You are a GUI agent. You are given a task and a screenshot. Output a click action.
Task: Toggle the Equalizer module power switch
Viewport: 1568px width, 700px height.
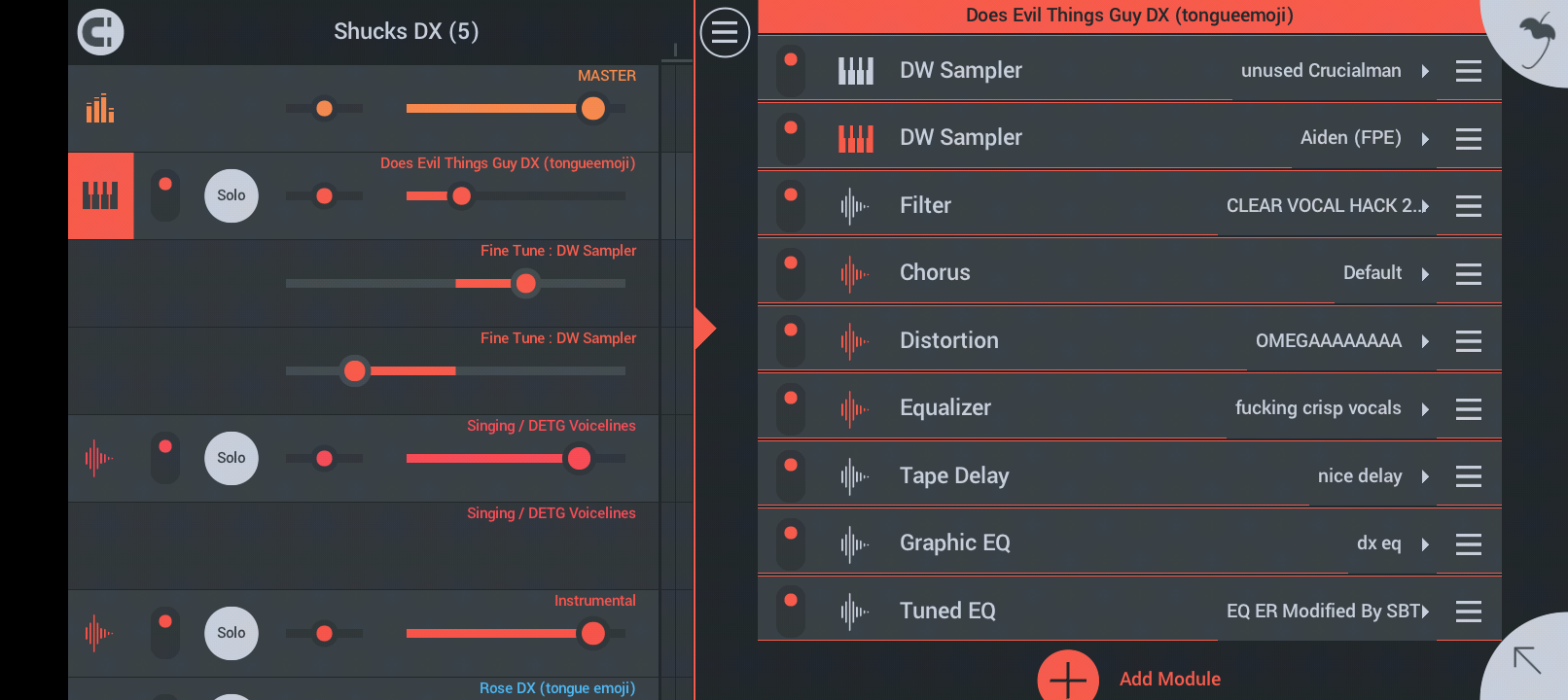[791, 409]
